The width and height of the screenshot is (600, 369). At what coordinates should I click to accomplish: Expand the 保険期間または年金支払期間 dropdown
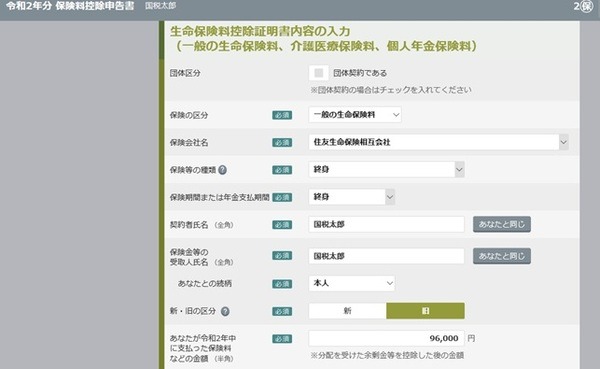click(352, 197)
